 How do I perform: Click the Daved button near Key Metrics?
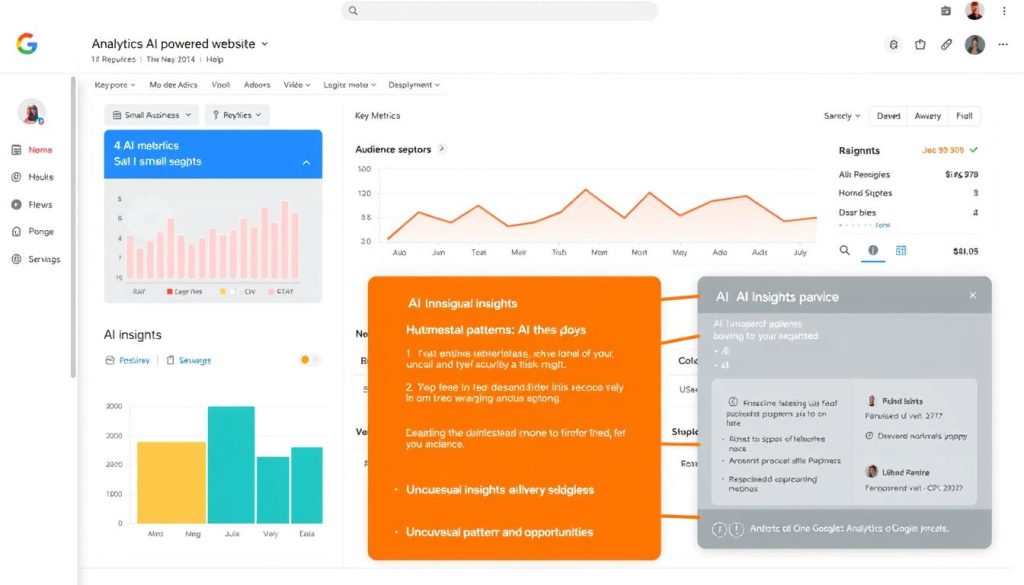point(888,115)
